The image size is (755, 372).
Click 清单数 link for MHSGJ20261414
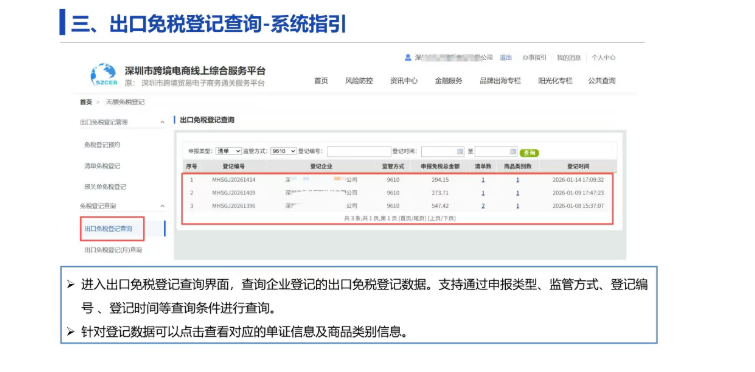[x=483, y=180]
